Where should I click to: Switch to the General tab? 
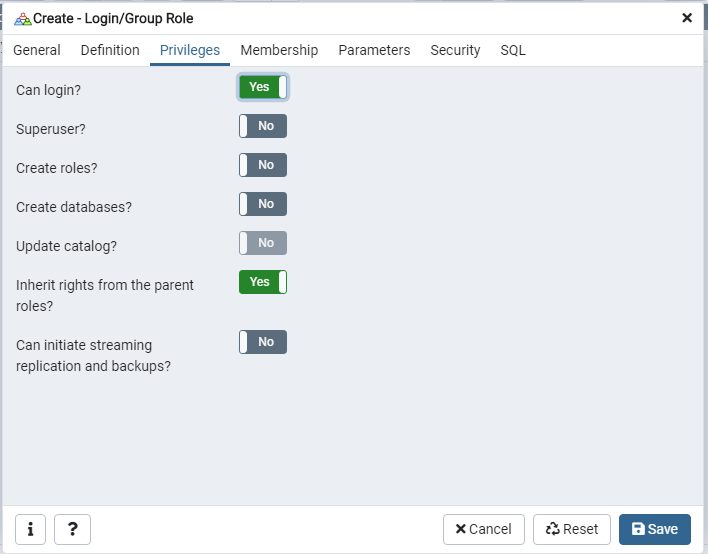[x=37, y=50]
